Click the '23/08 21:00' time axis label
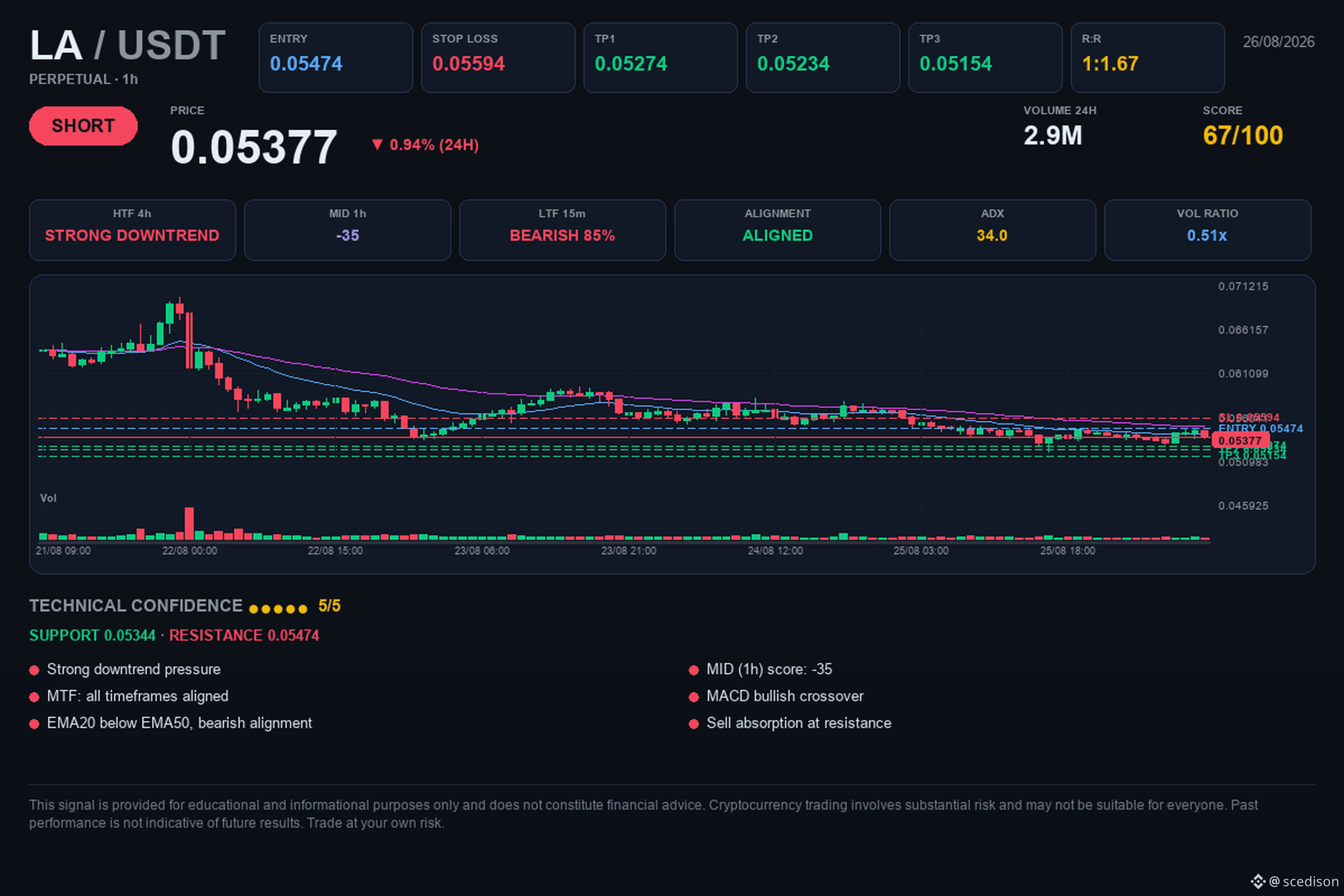The image size is (1344, 896). pos(628,551)
